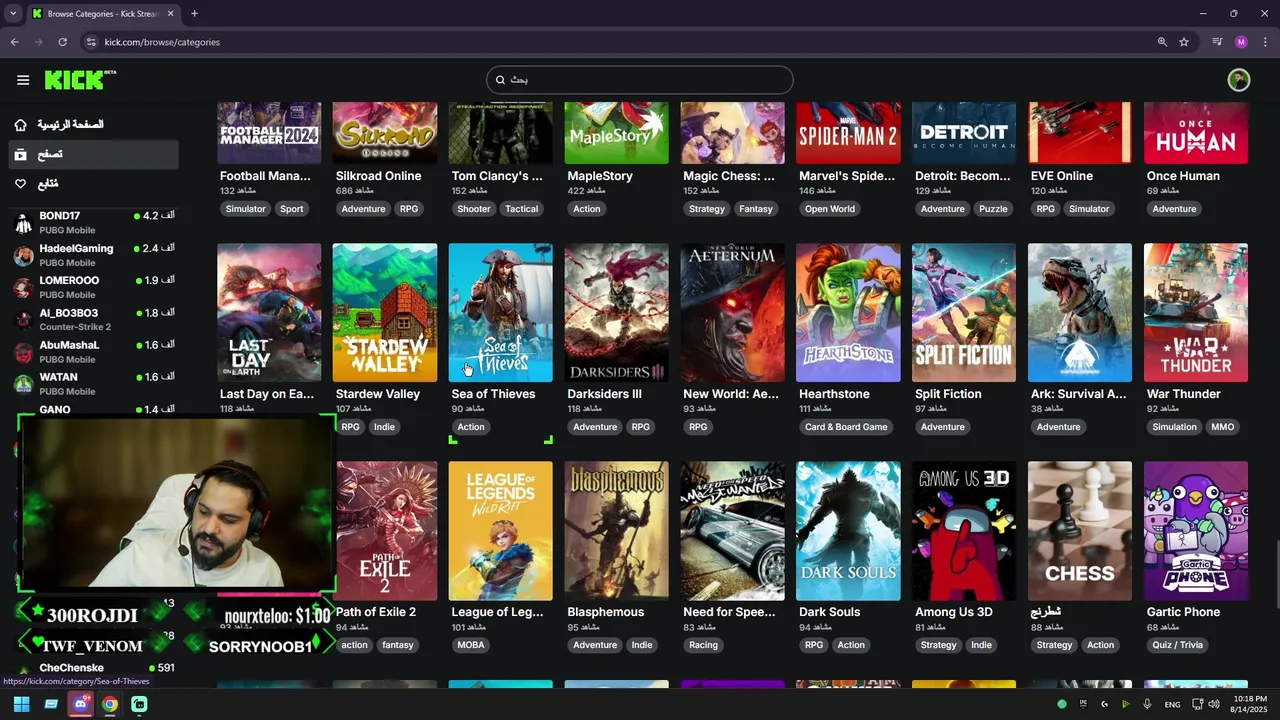Open the Chrome three-dot menu
Viewport: 1280px width, 720px height.
pyautogui.click(x=1265, y=42)
